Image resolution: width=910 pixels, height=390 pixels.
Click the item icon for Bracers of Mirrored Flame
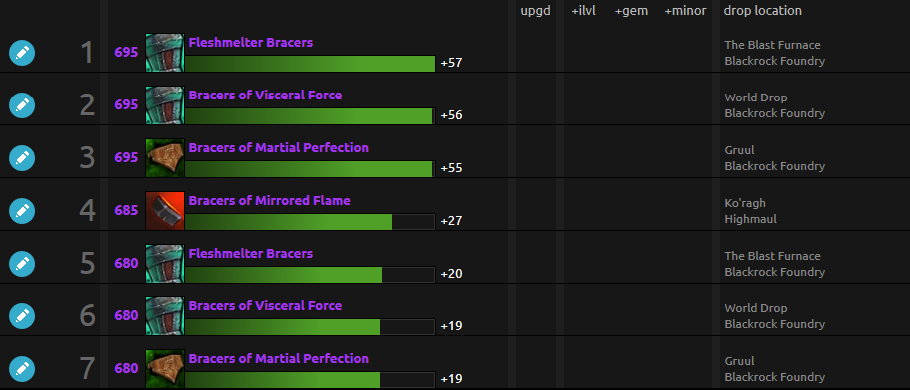[x=165, y=211]
